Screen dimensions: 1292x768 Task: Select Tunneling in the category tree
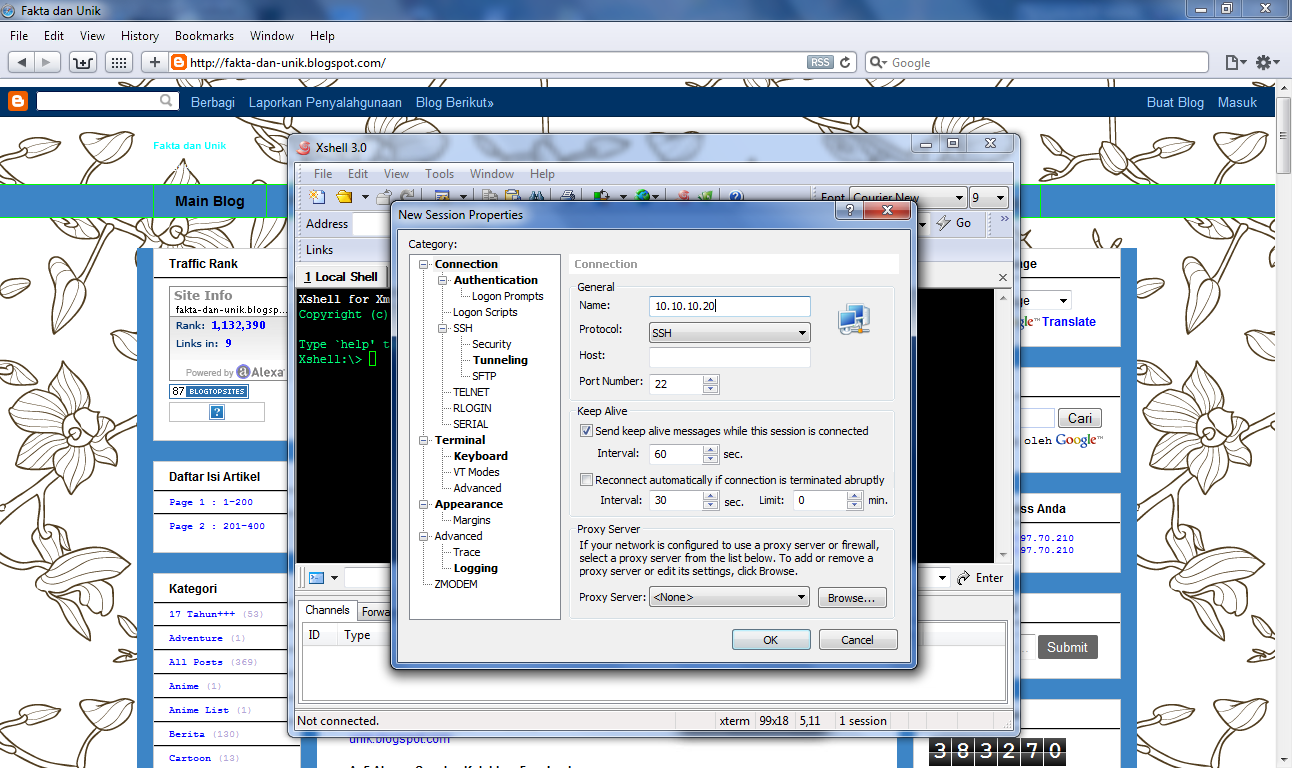coord(500,360)
